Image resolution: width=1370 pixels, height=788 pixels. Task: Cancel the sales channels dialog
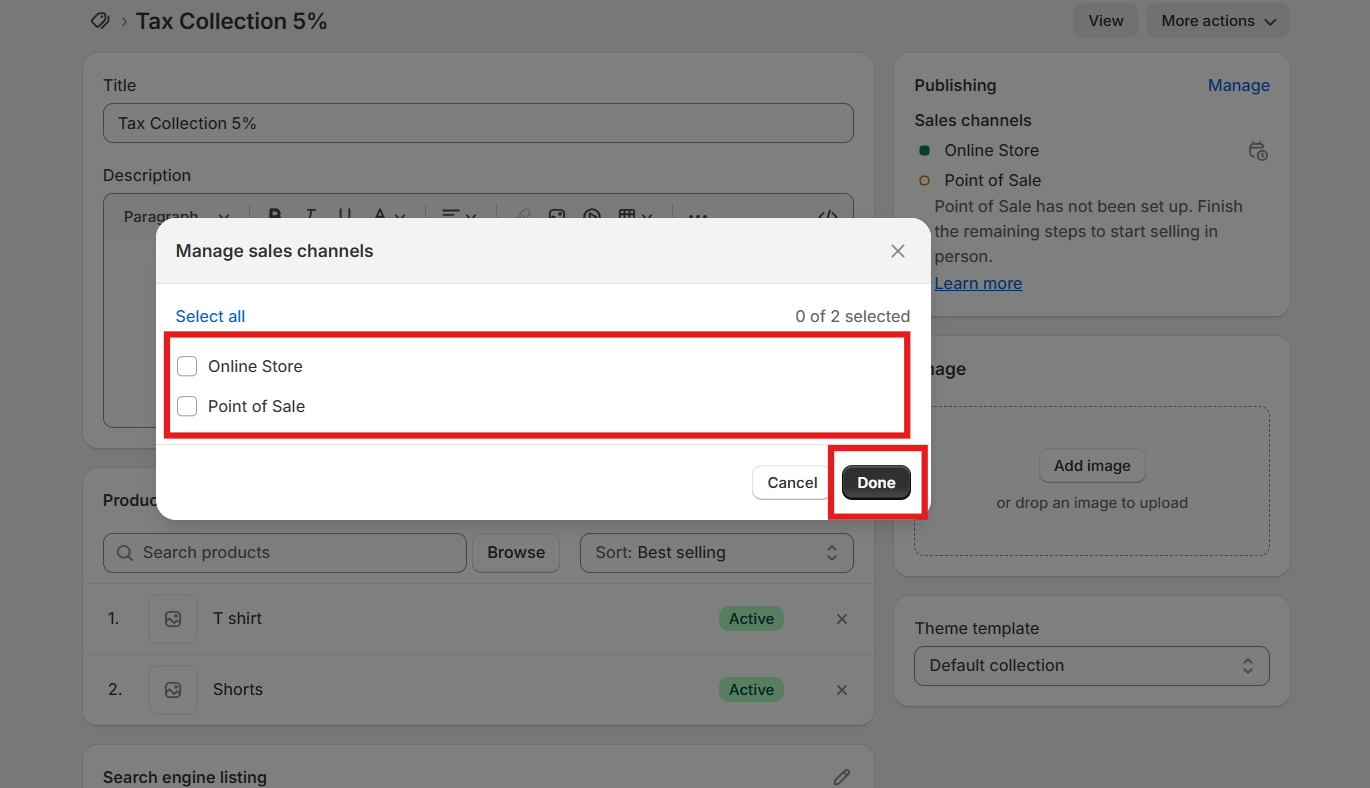792,483
